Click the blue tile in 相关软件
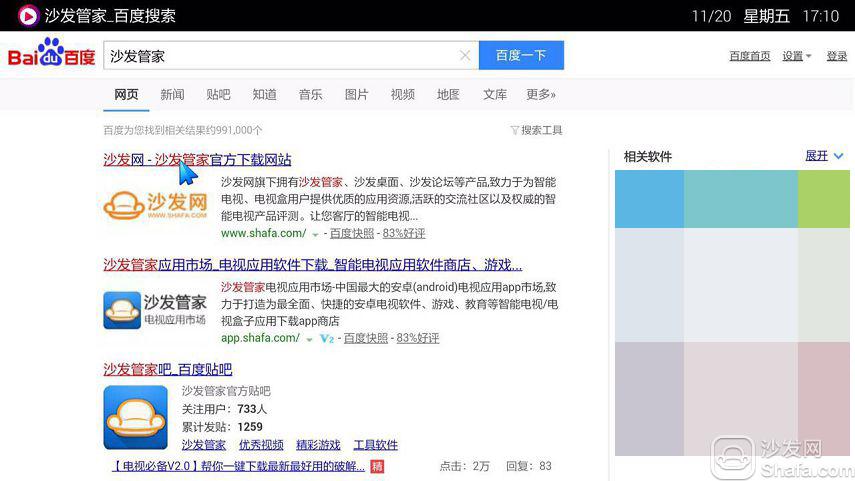This screenshot has width=855, height=481. tap(649, 199)
